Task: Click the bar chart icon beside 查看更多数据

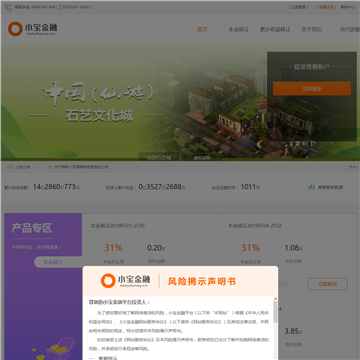Action: pos(312,187)
